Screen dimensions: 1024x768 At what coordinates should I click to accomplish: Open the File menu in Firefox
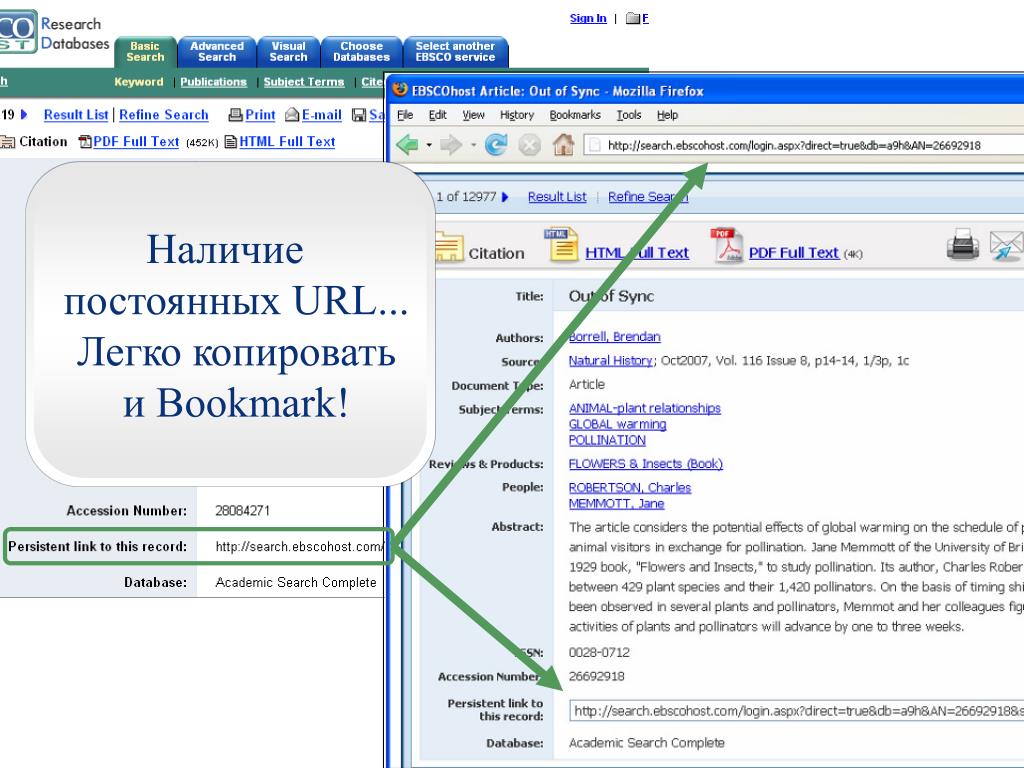[x=405, y=115]
